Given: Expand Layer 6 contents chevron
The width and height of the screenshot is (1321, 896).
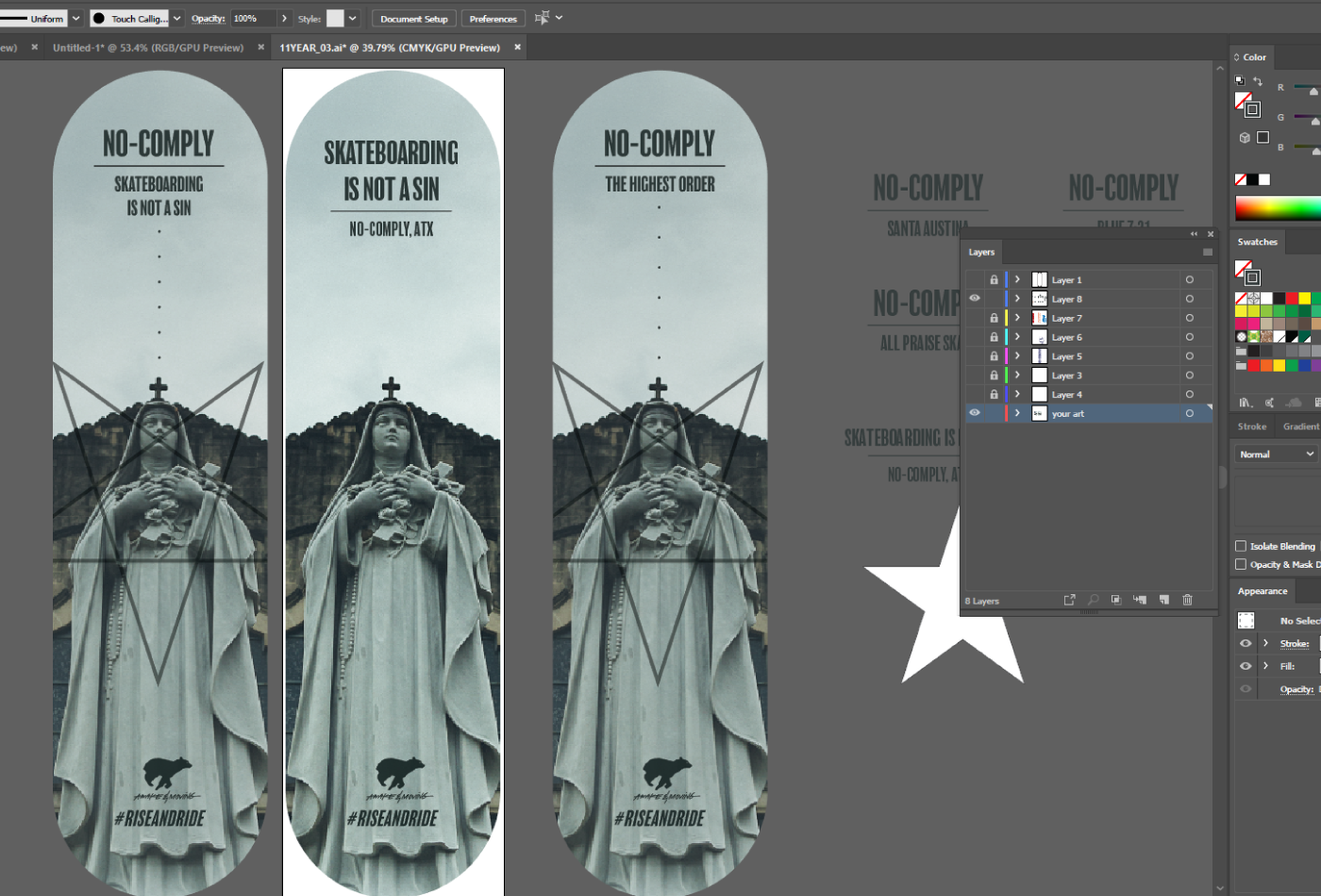Looking at the screenshot, I should click(1017, 337).
